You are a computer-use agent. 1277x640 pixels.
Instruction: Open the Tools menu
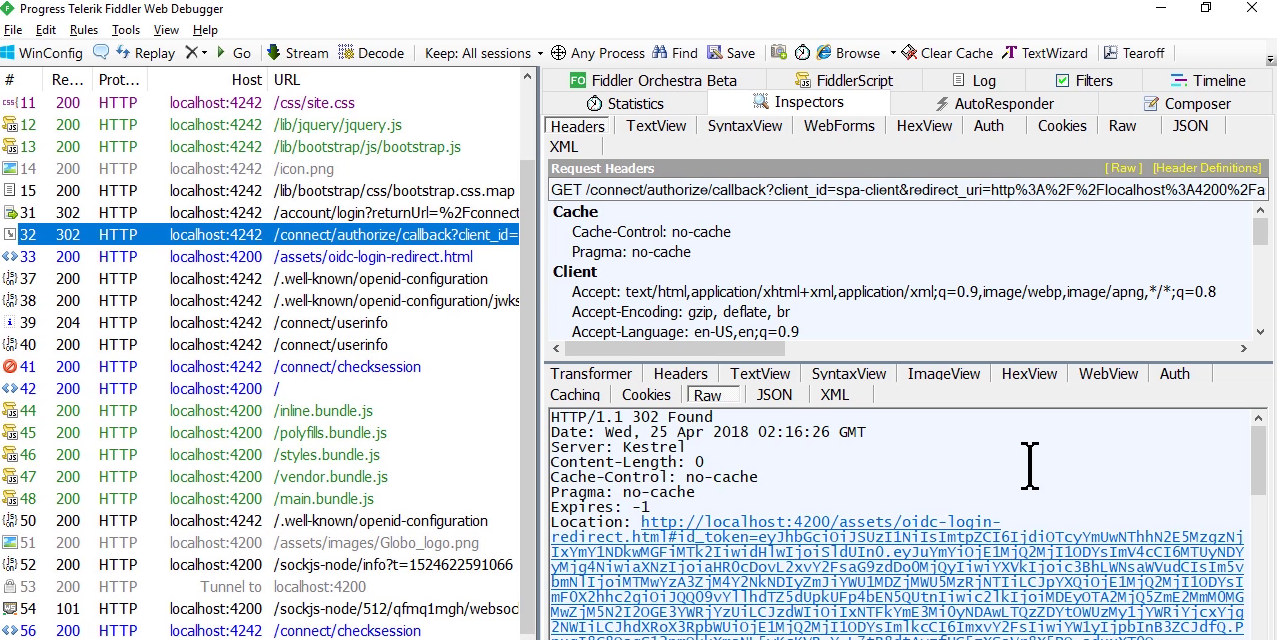pyautogui.click(x=126, y=30)
